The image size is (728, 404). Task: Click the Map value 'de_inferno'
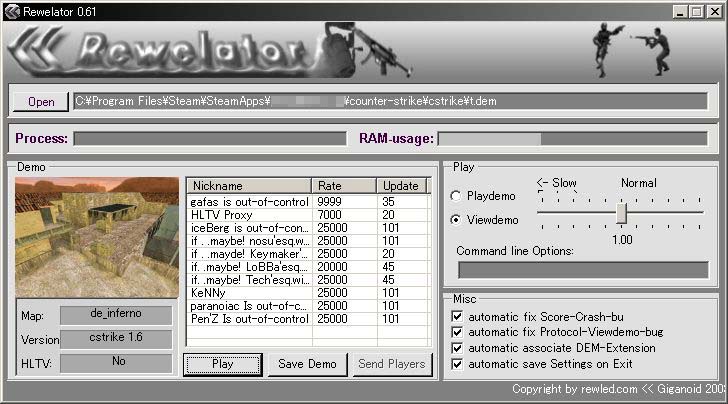click(x=116, y=314)
